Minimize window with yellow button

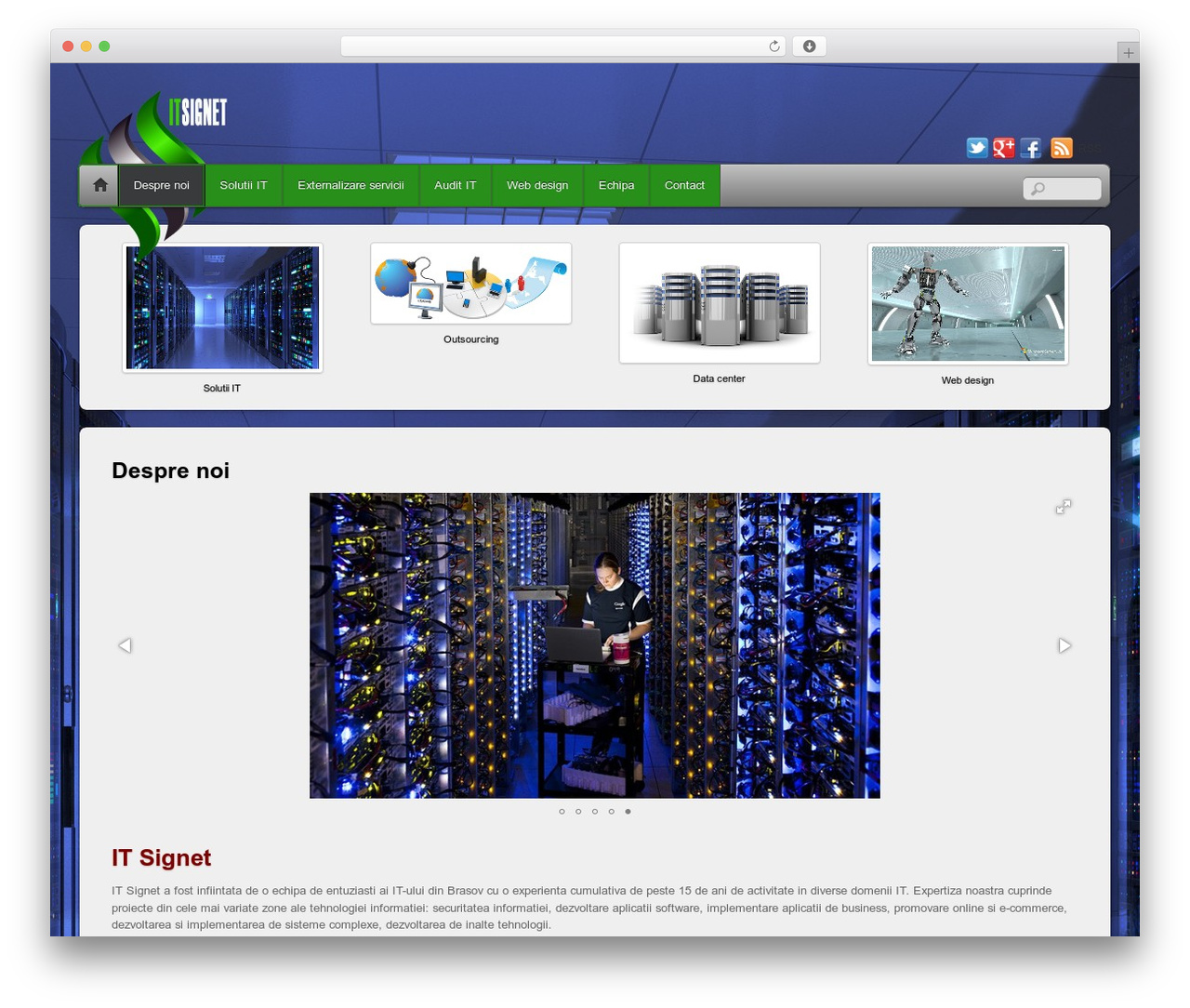point(86,46)
